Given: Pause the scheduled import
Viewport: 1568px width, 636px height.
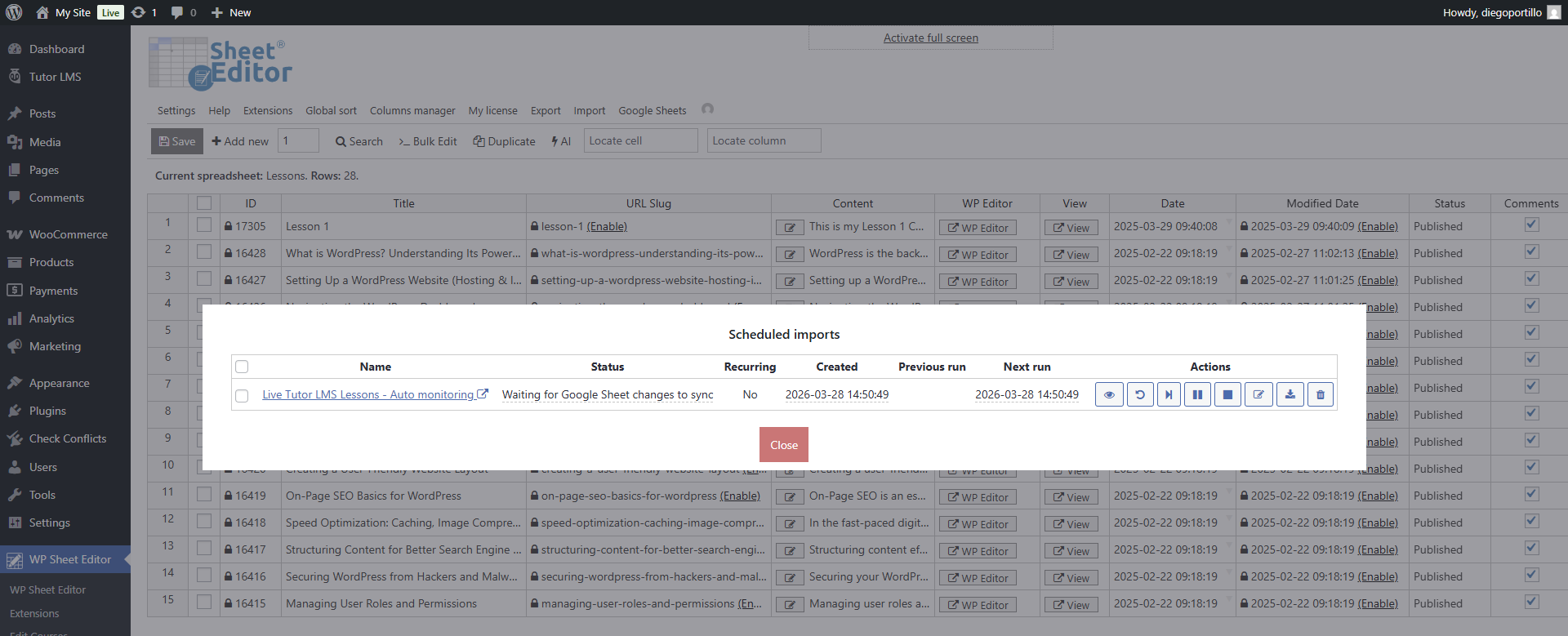Looking at the screenshot, I should click(x=1197, y=394).
